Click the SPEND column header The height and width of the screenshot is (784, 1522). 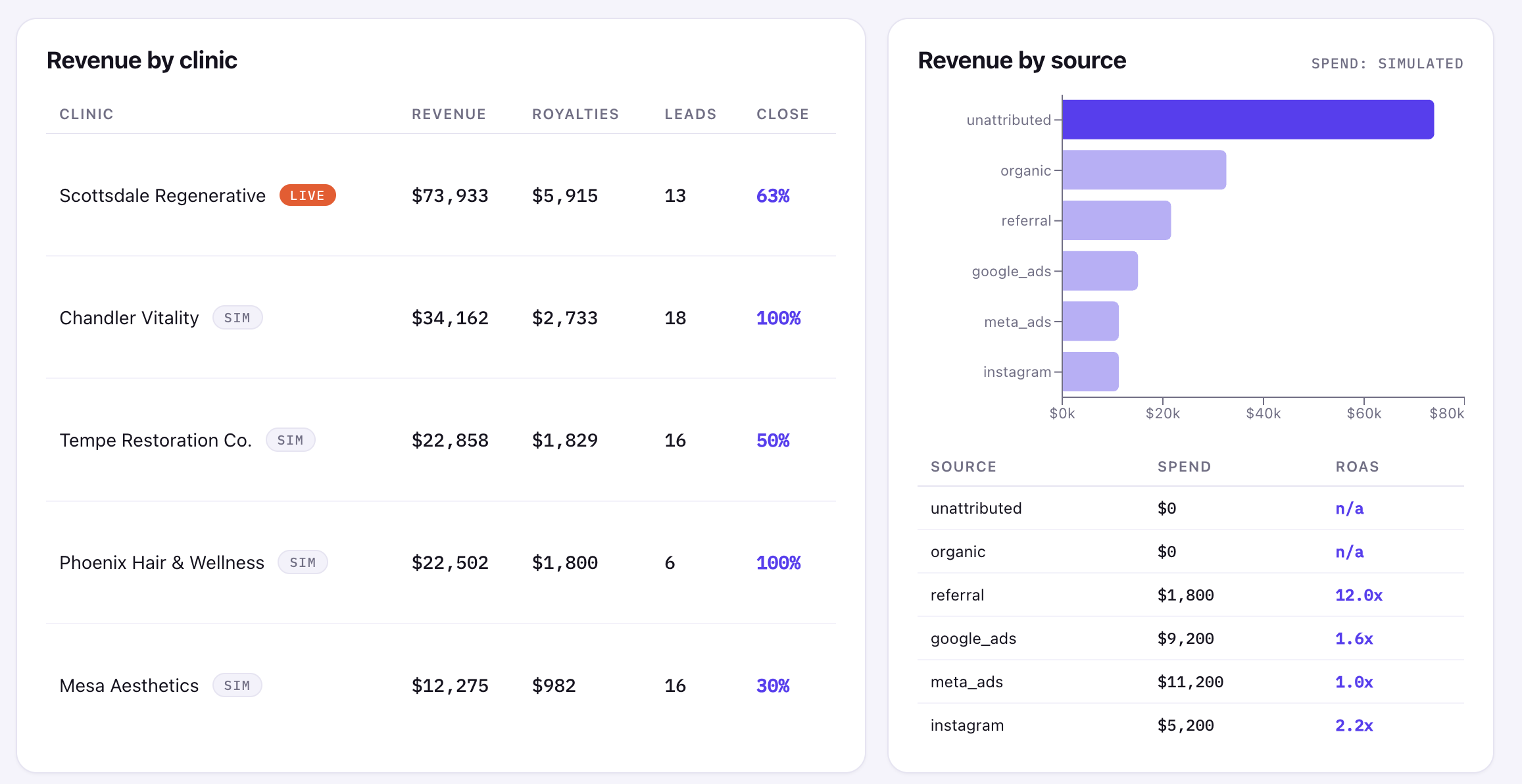click(1185, 466)
